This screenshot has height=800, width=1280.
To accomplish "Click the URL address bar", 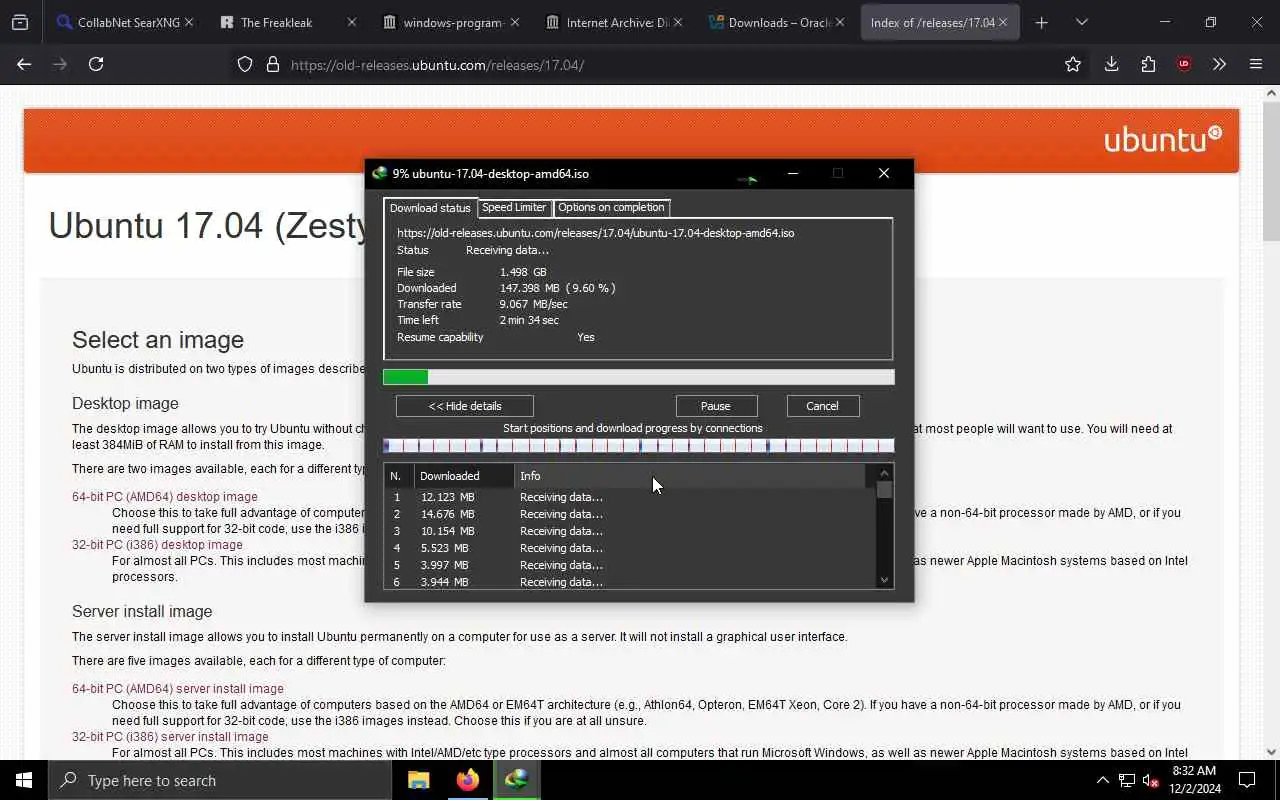I will pyautogui.click(x=660, y=64).
